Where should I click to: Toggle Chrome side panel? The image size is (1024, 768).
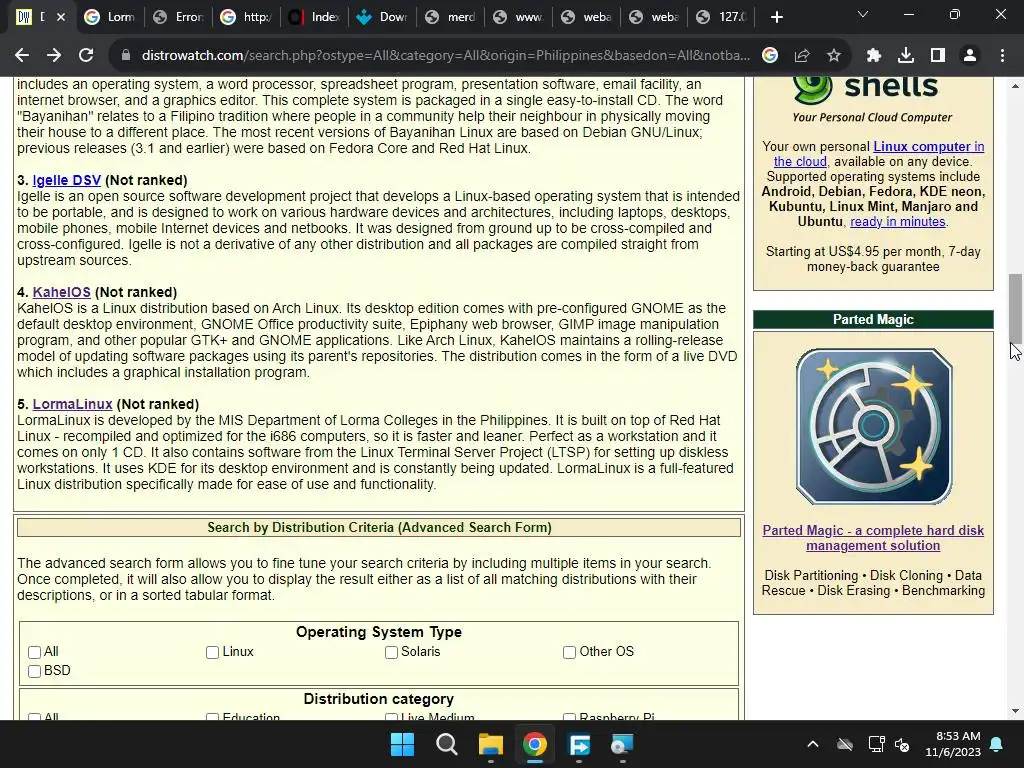938,56
